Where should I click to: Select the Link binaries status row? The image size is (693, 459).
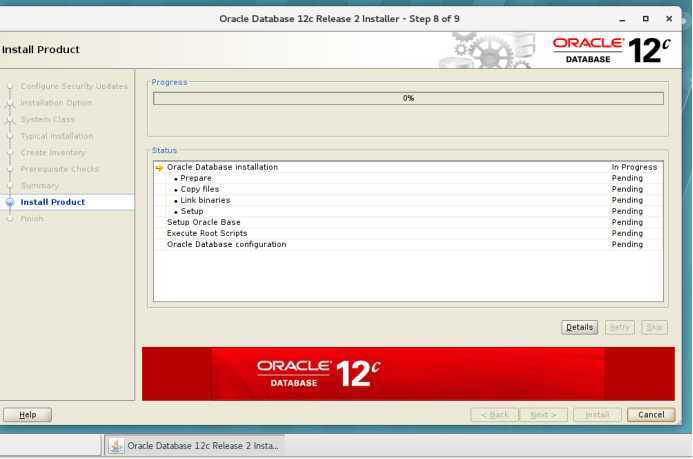click(x=408, y=200)
